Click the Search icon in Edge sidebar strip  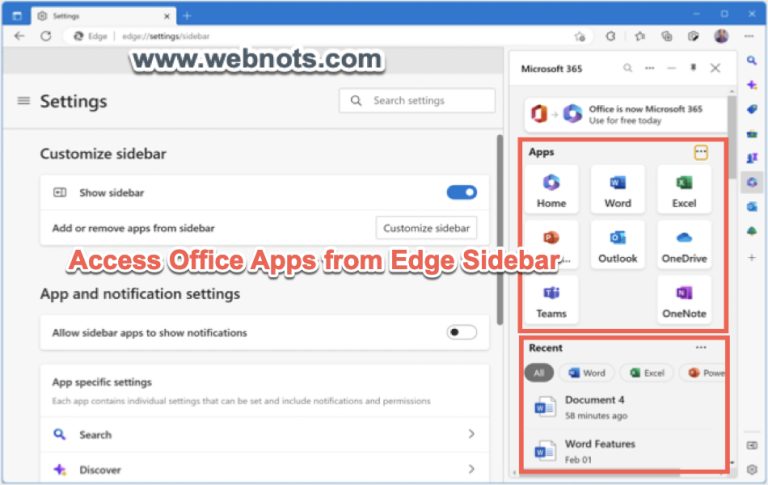point(752,61)
